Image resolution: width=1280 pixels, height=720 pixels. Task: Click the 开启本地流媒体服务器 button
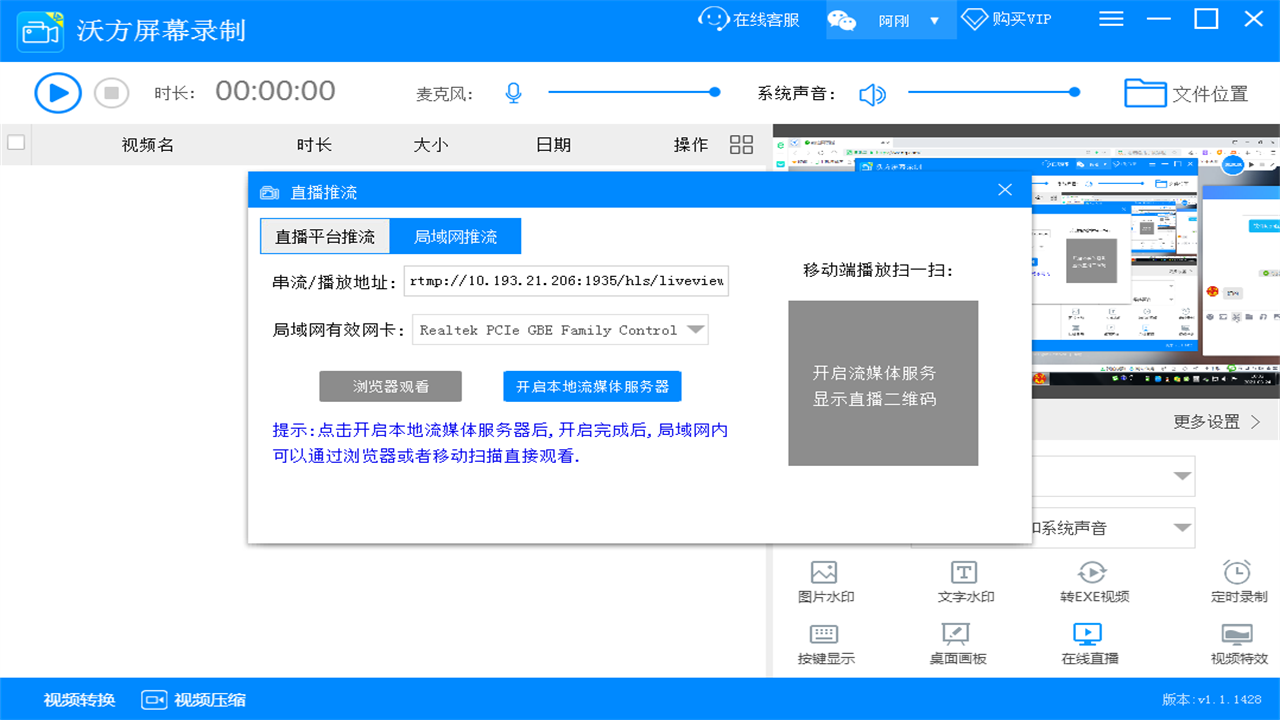click(x=591, y=386)
